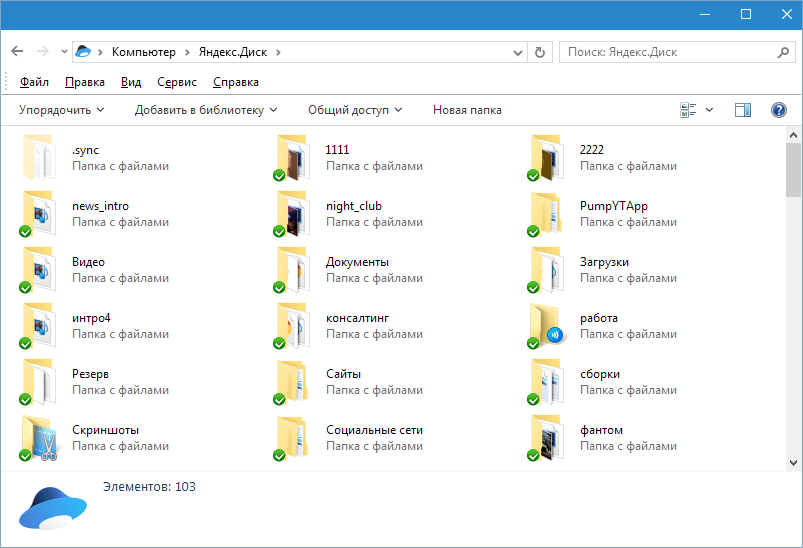The width and height of the screenshot is (803, 548).
Task: Expand the Общий доступ dropdown
Action: click(355, 110)
